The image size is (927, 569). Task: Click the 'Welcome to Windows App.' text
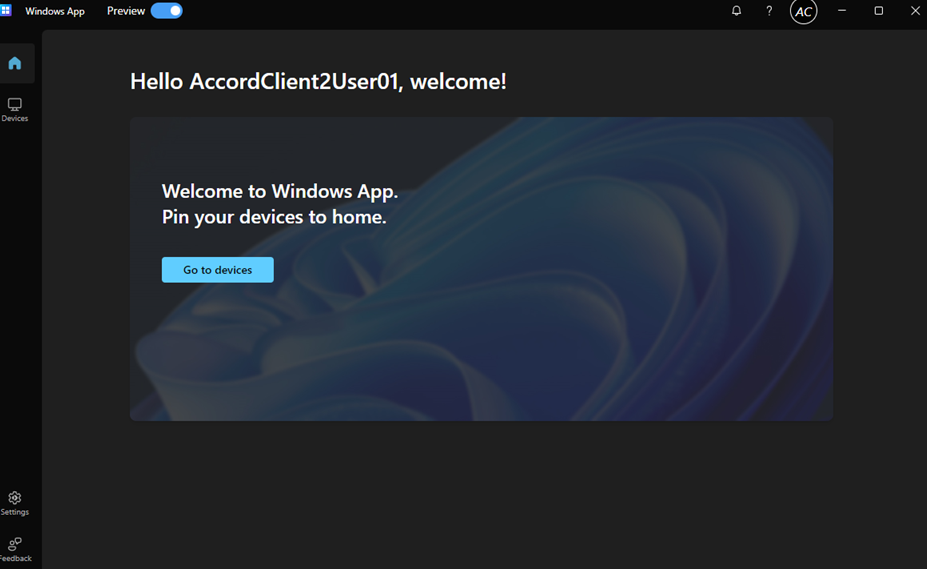click(x=280, y=192)
